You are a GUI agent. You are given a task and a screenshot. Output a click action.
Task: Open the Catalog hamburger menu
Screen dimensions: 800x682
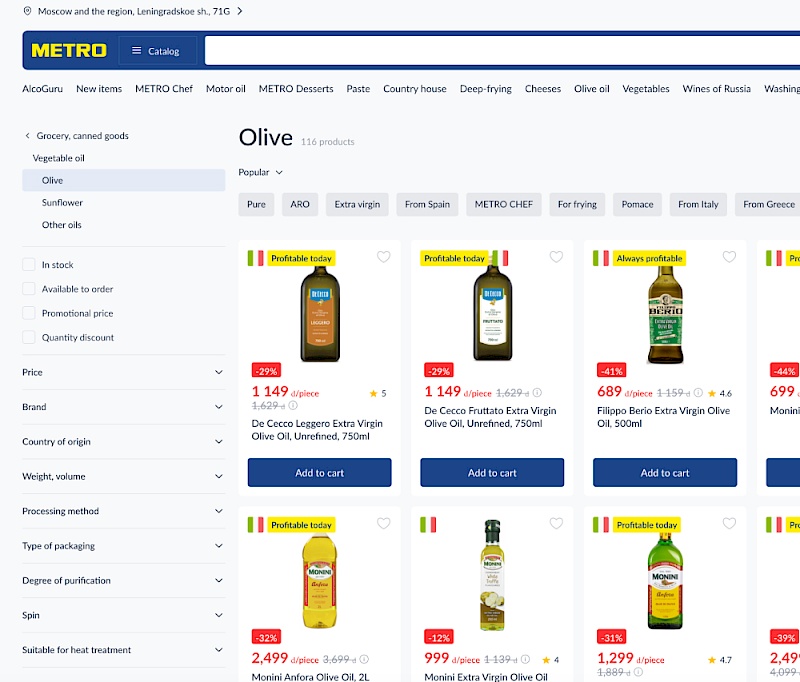tap(156, 50)
